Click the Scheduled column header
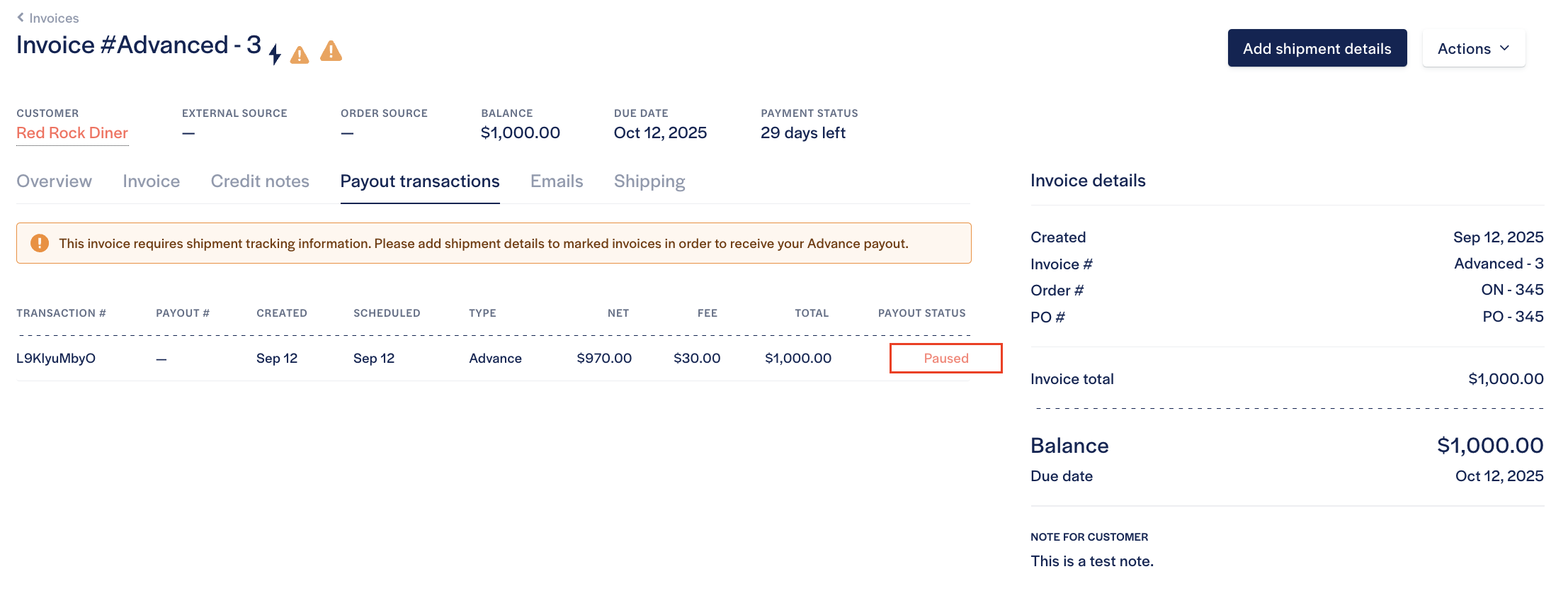This screenshot has width=1568, height=591. 387,313
